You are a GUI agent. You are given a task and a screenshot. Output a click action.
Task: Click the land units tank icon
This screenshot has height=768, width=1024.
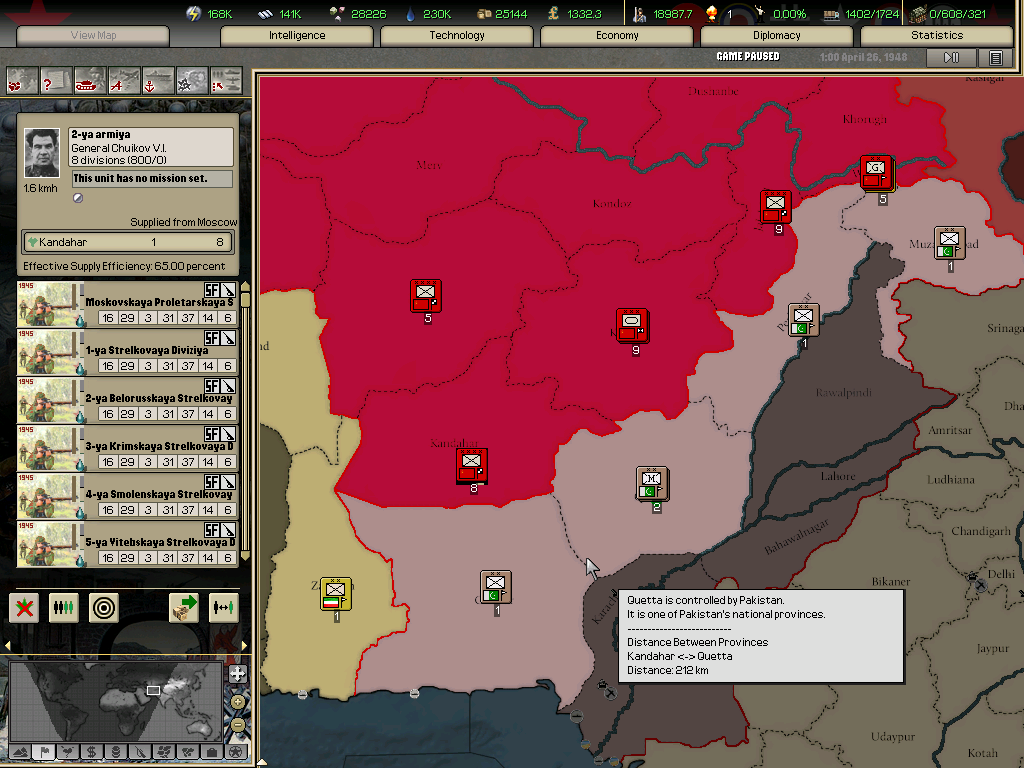[90, 79]
